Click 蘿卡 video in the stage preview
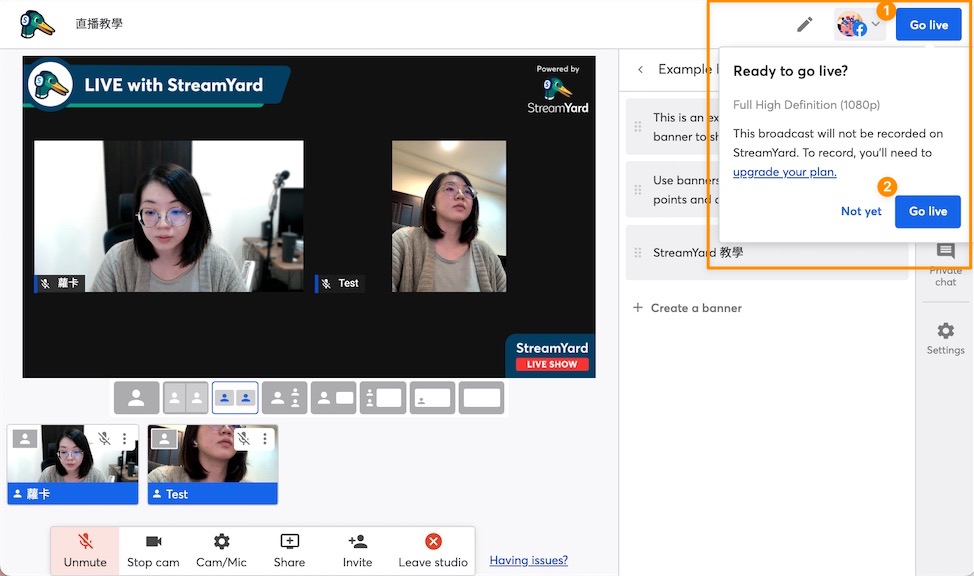 tap(169, 216)
